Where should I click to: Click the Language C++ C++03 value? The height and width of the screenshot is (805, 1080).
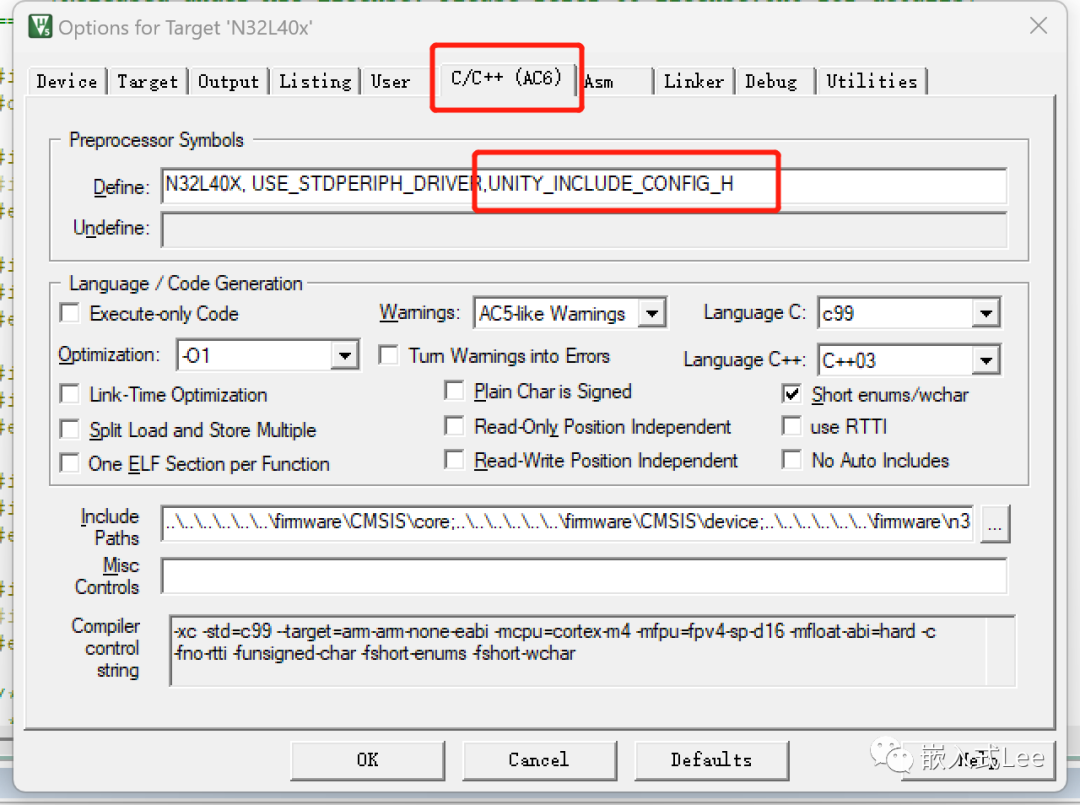tap(895, 360)
